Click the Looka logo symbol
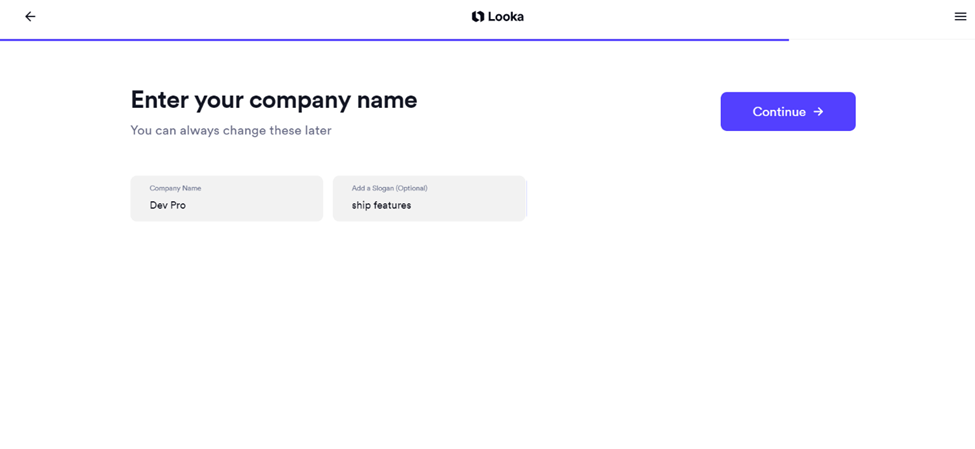975x449 pixels. click(x=478, y=17)
